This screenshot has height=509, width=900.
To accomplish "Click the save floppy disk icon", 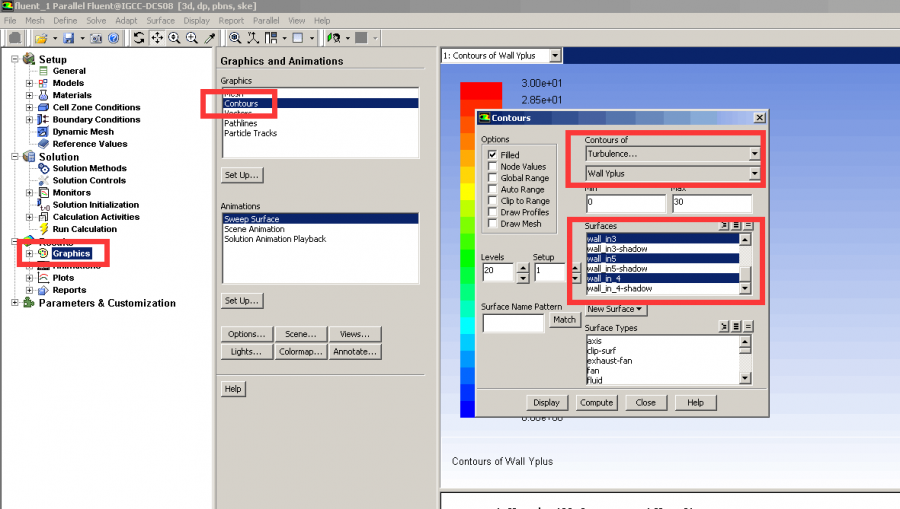I will pos(69,38).
